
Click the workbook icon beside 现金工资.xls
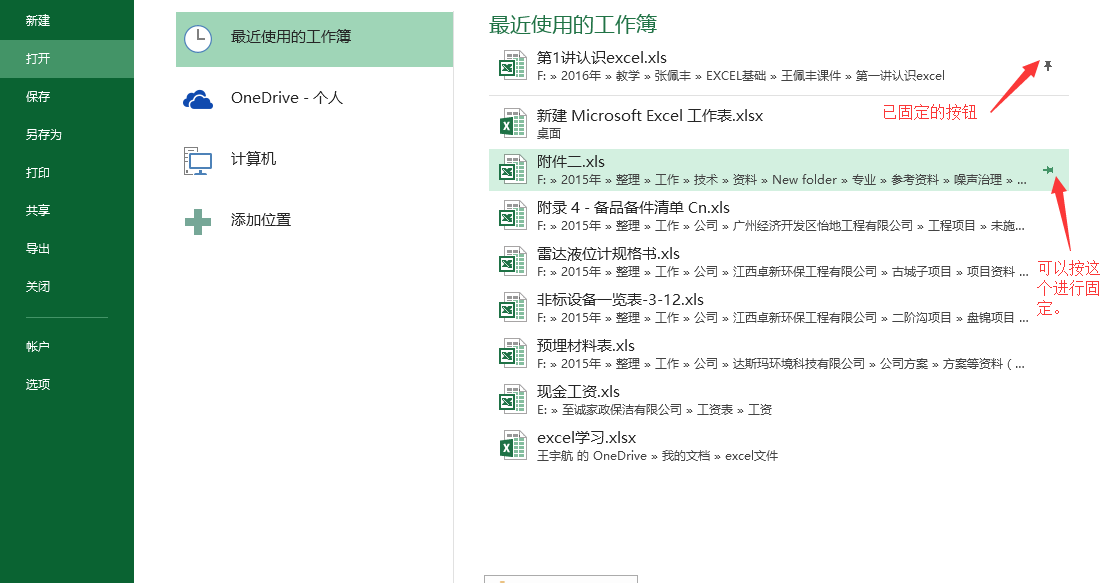click(x=513, y=399)
